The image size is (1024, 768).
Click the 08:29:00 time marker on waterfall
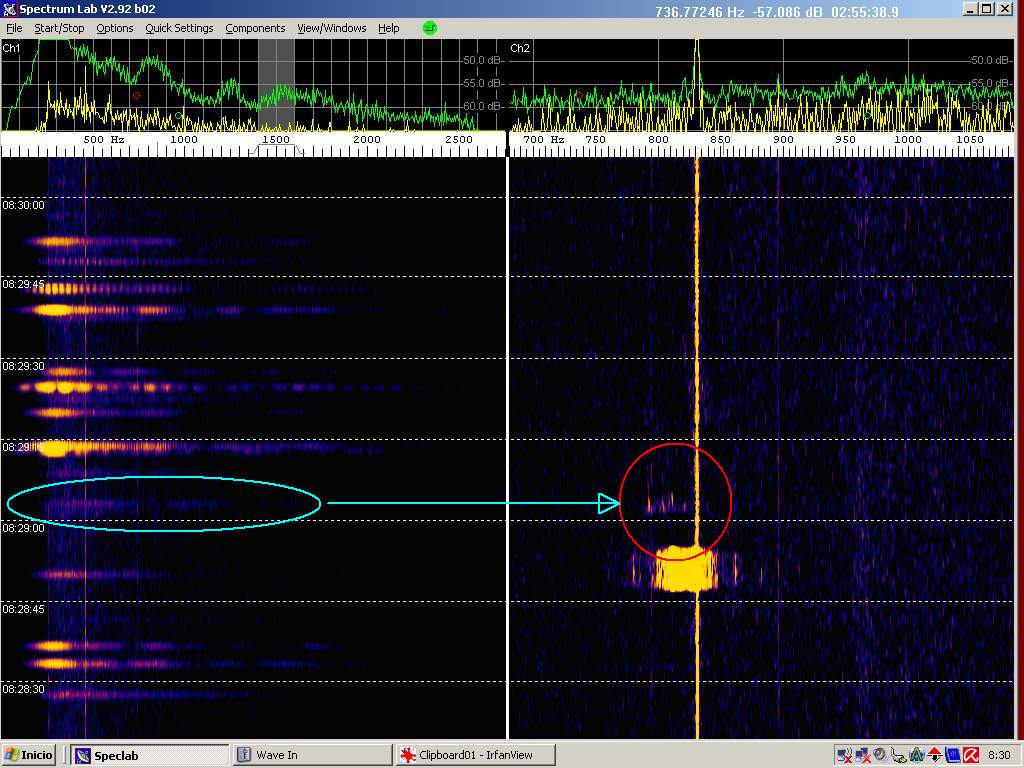[x=23, y=528]
